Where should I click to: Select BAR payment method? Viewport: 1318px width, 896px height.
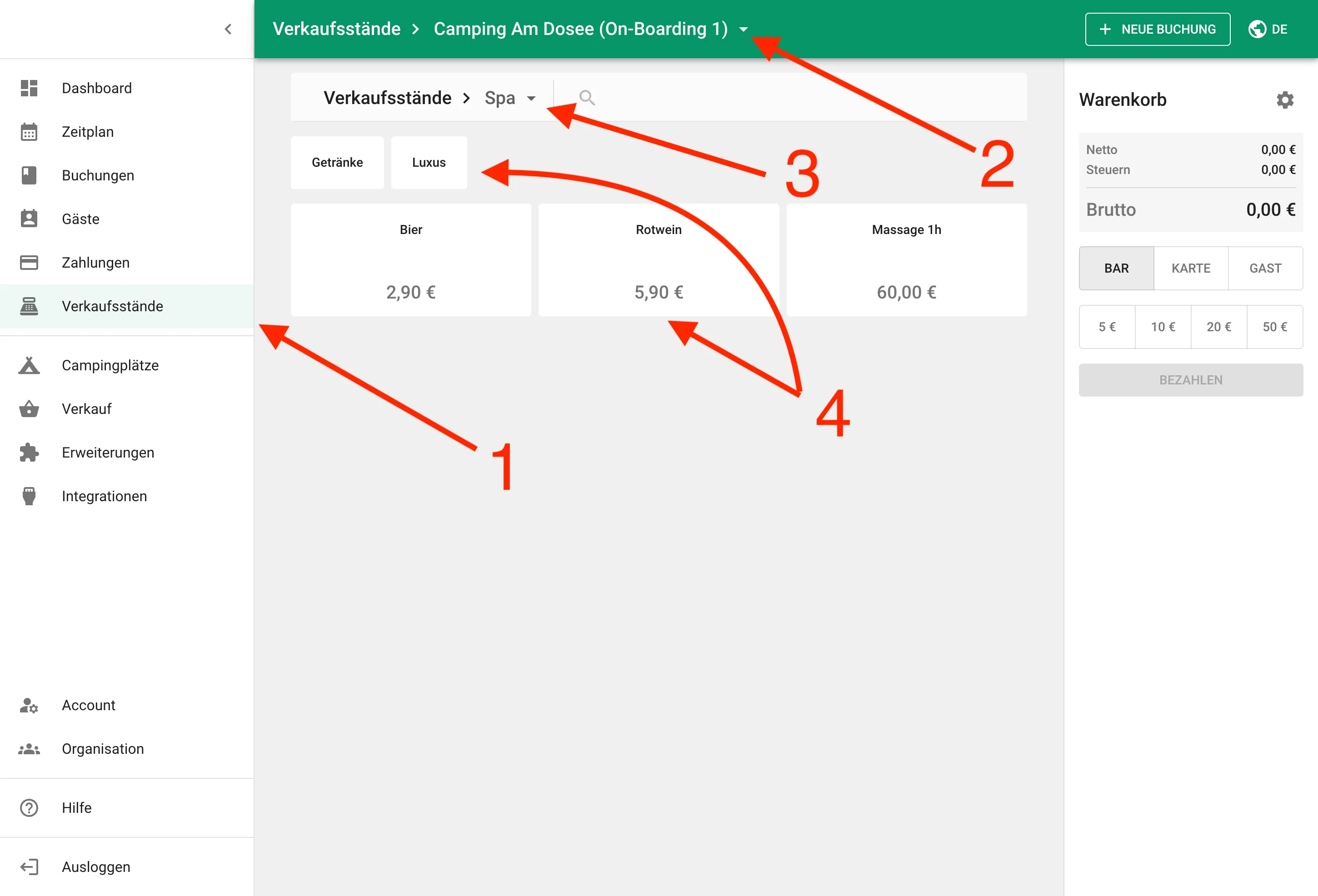pos(1116,268)
